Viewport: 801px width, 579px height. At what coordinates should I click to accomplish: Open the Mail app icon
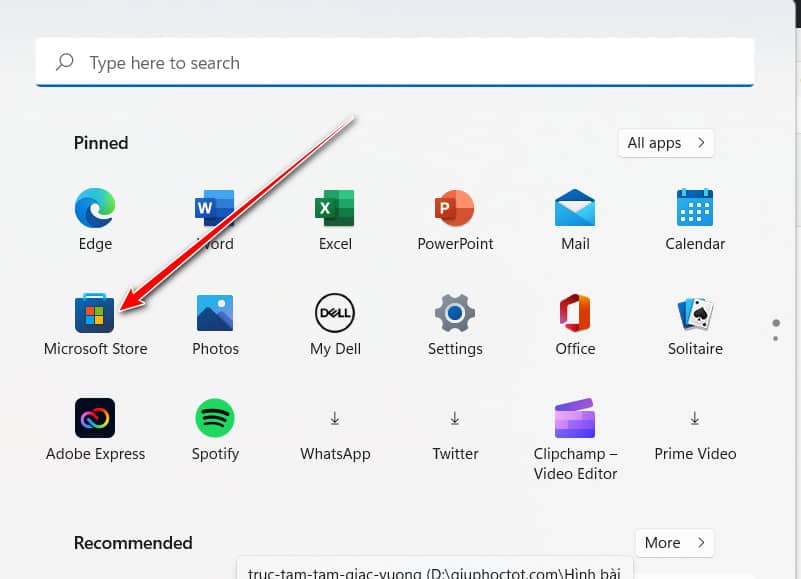pyautogui.click(x=575, y=208)
